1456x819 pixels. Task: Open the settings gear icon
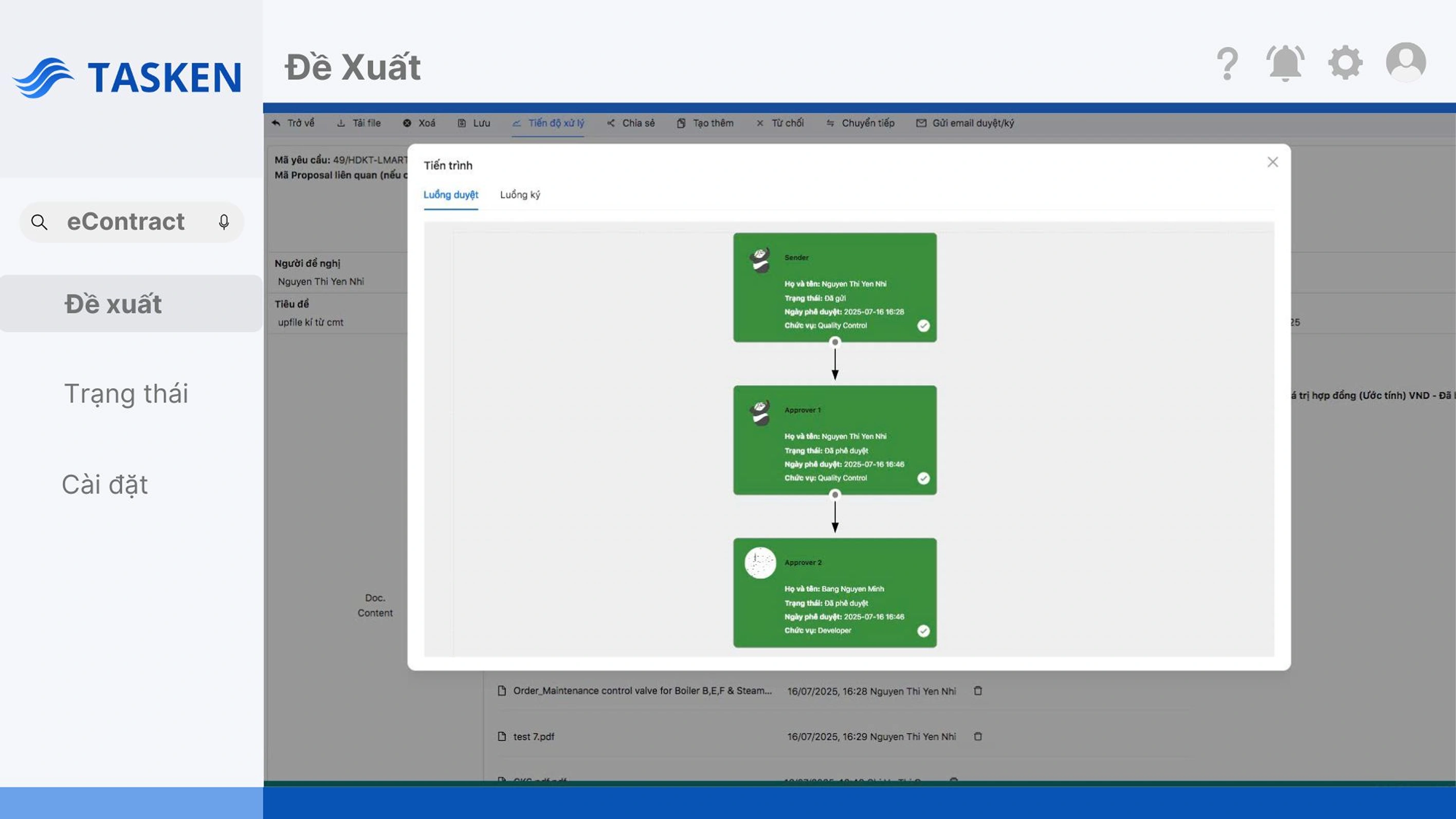click(x=1345, y=63)
